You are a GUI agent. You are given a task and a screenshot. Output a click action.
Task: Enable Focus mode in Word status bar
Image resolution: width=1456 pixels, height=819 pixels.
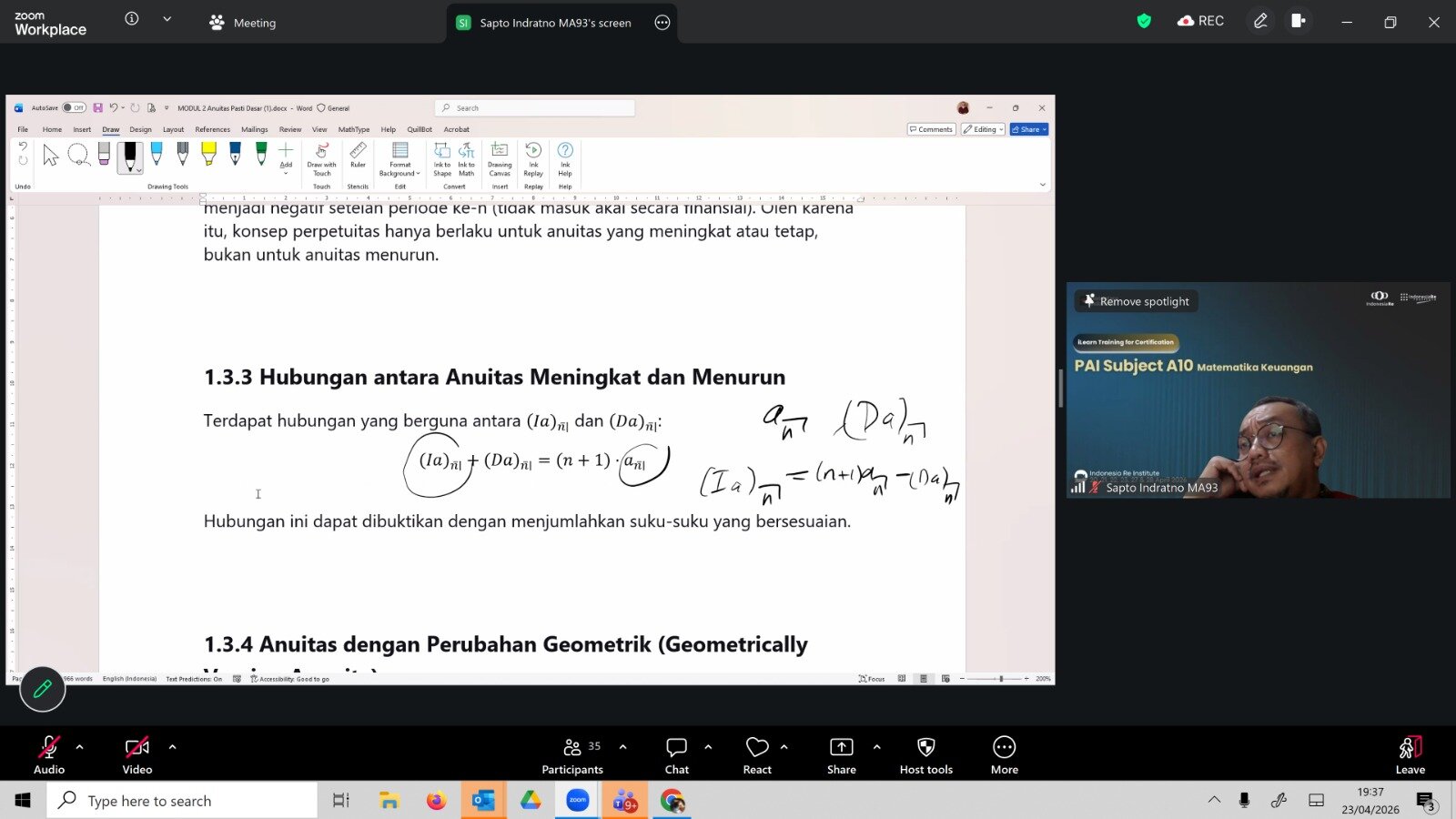(x=872, y=679)
